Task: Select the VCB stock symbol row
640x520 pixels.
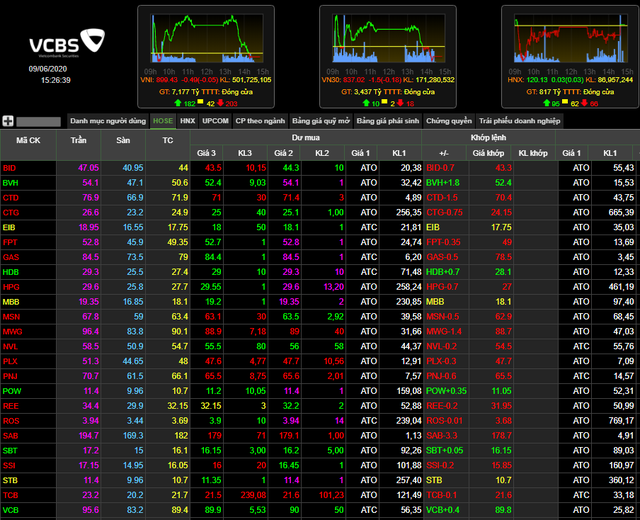Action: click(x=11, y=510)
